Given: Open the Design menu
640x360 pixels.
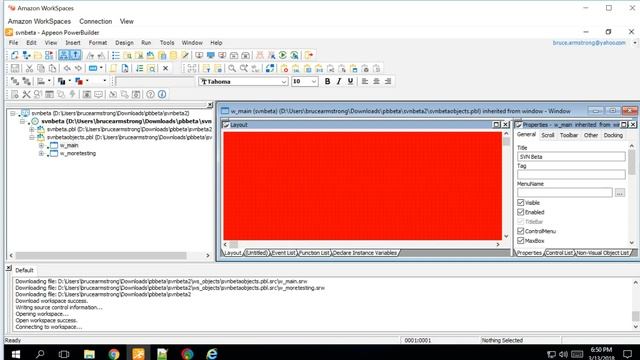Looking at the screenshot, I should pos(124,42).
